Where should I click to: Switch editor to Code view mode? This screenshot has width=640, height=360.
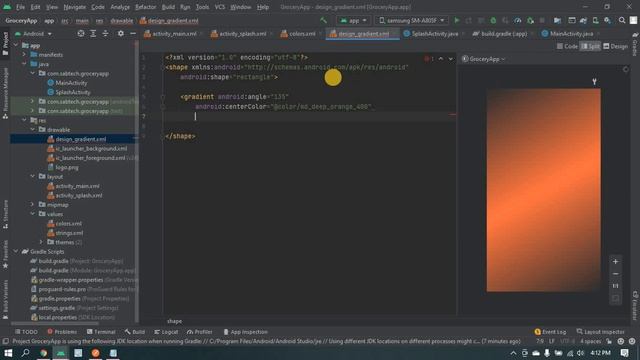(x=567, y=46)
